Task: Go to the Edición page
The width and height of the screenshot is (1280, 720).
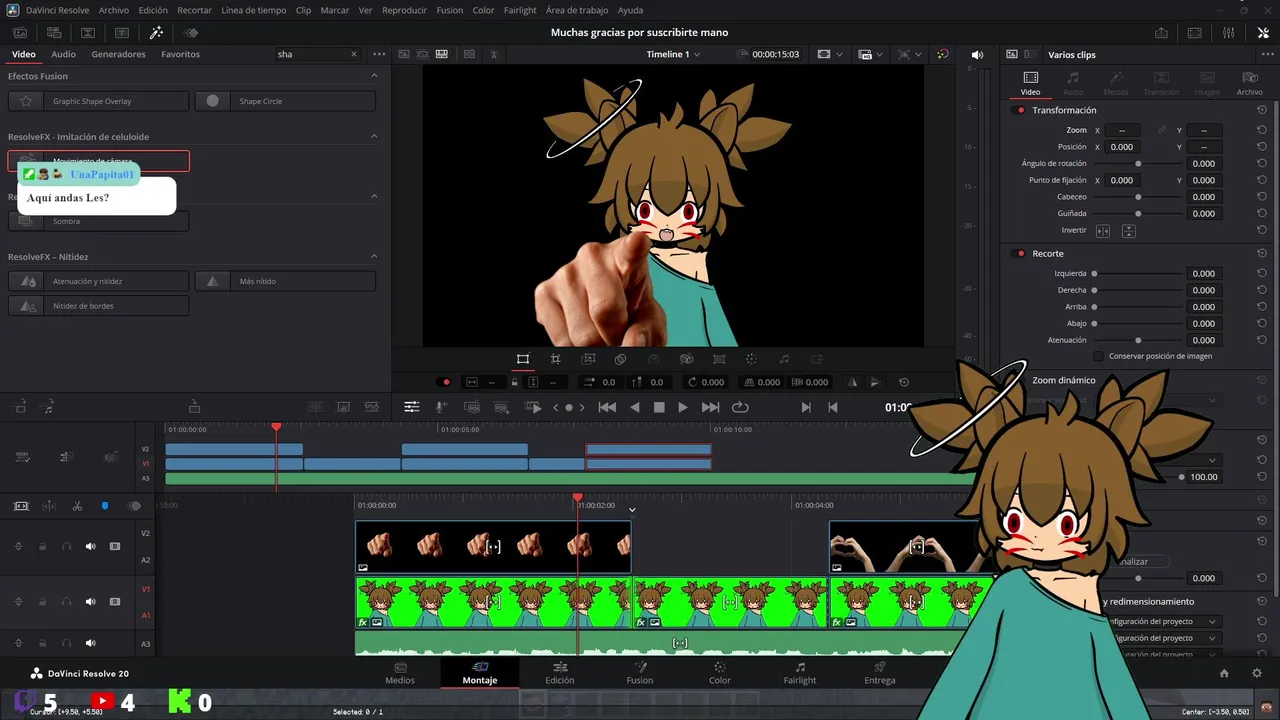Action: point(559,673)
